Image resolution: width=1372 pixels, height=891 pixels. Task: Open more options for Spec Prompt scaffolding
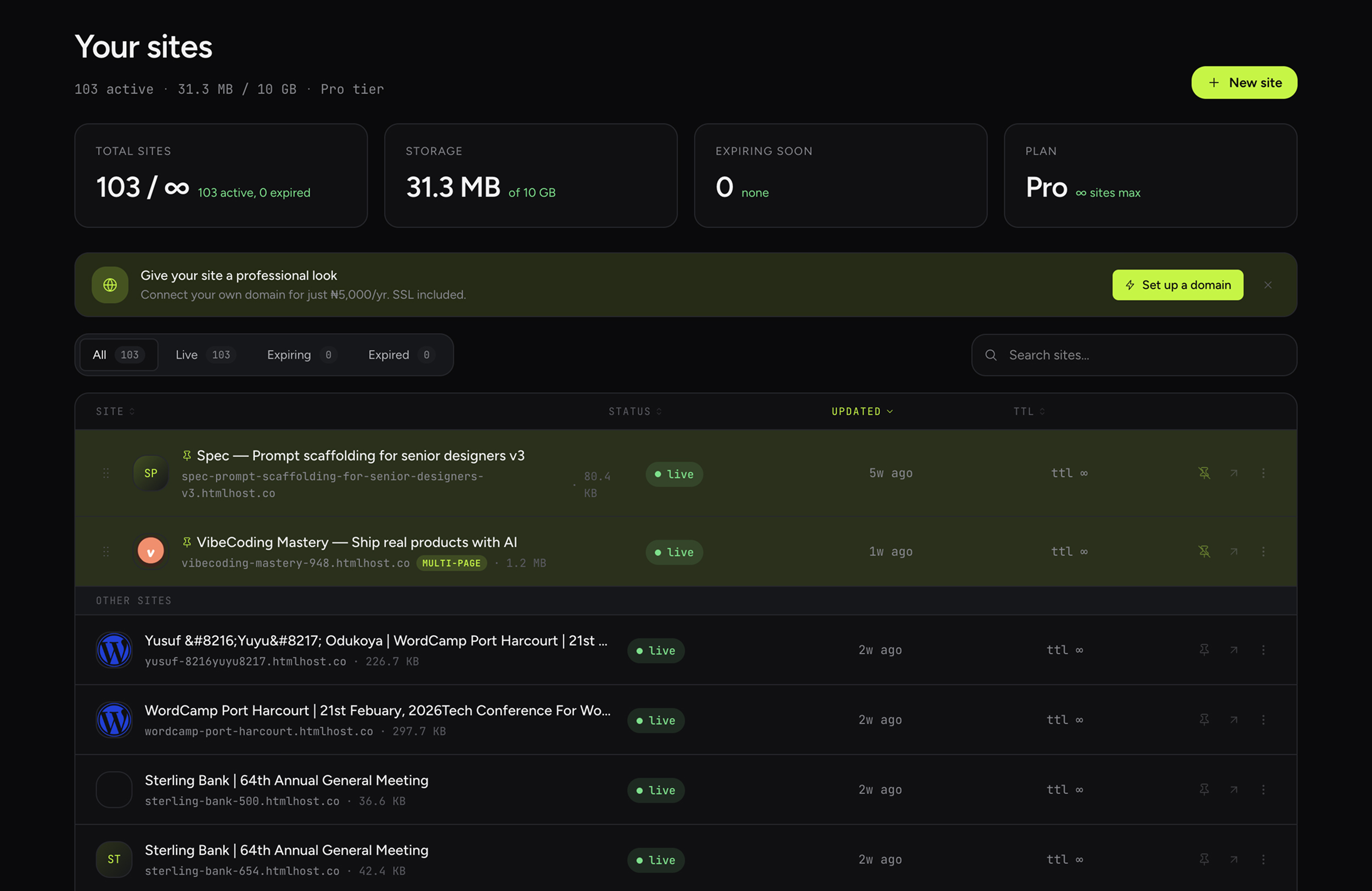[1263, 473]
